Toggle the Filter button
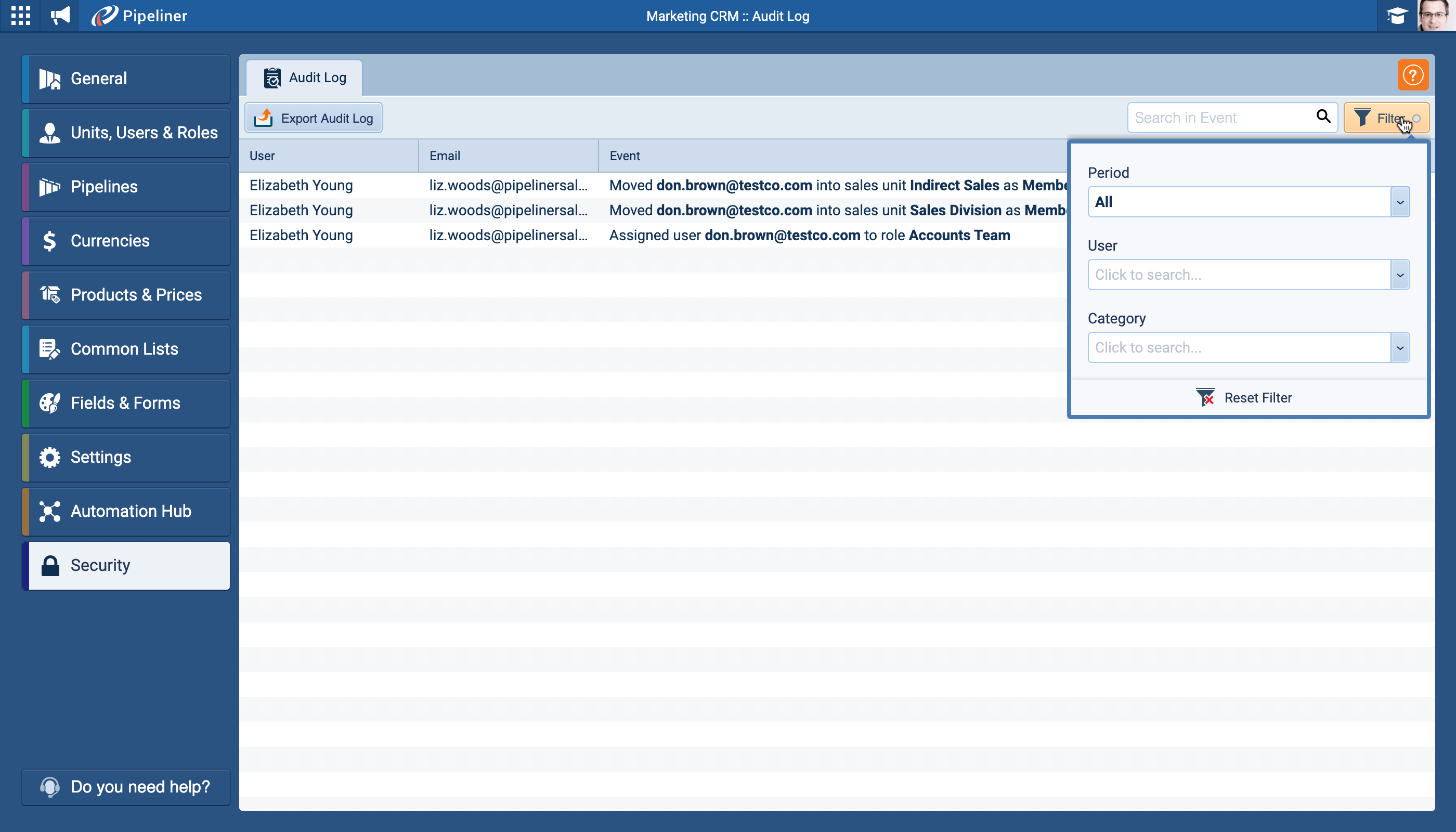 point(1386,118)
